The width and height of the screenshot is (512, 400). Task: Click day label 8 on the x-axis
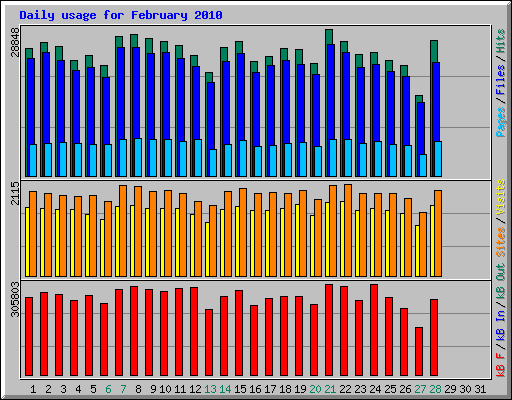tap(138, 389)
